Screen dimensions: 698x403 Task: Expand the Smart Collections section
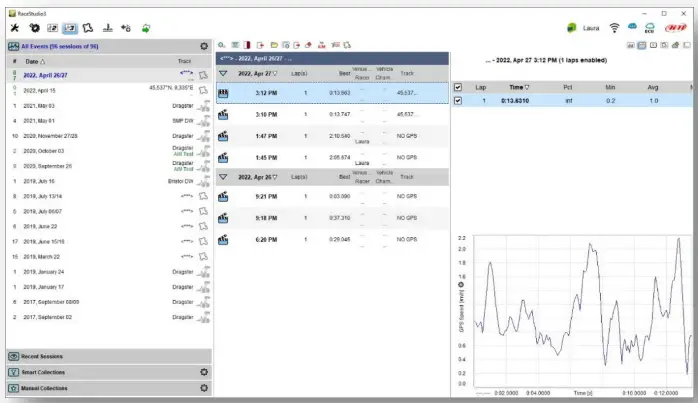click(109, 372)
